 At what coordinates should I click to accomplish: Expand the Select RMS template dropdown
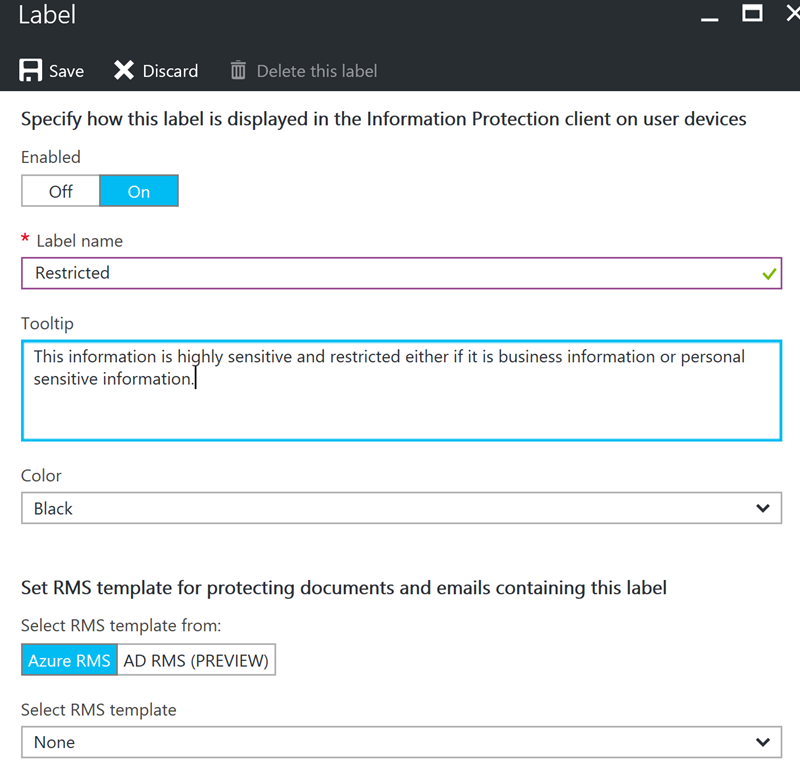coord(402,742)
